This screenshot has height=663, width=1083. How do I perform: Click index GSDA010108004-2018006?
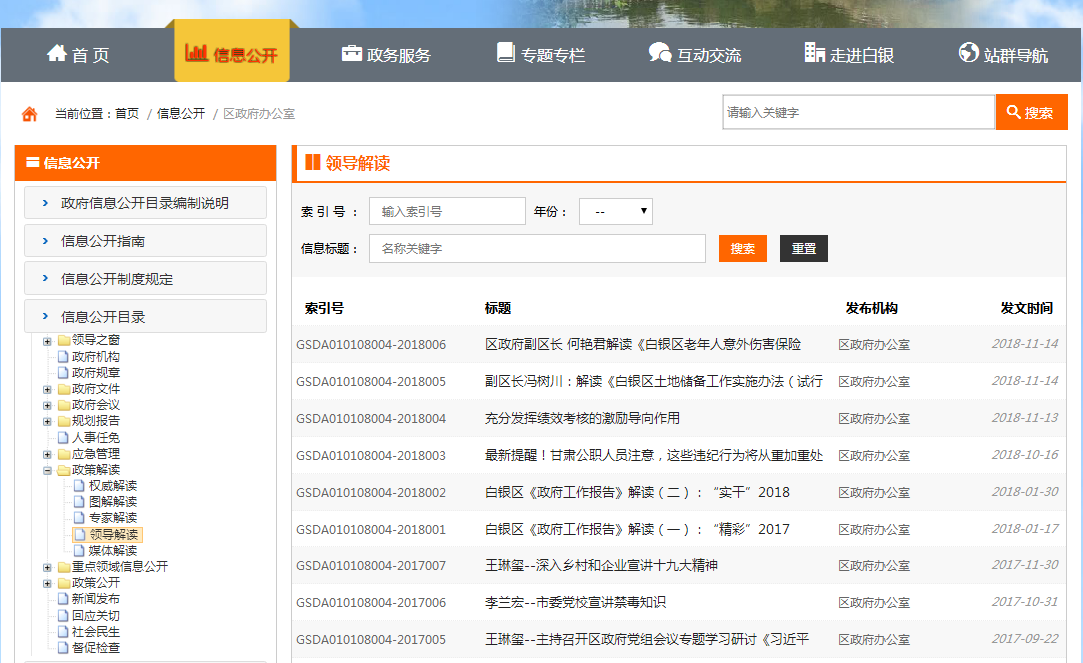[371, 345]
